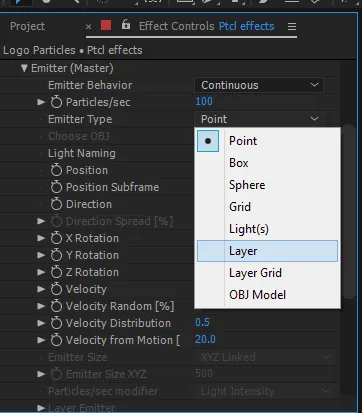Open the Emitter Type Point dropdown
Viewport: 362px width, 413px height.
pyautogui.click(x=259, y=119)
